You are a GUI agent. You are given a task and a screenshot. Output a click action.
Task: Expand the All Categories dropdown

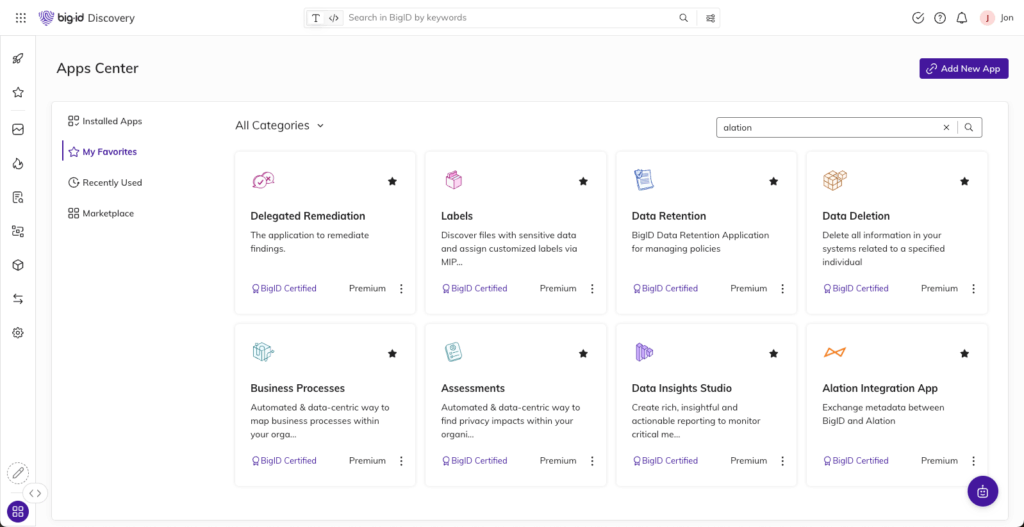coord(280,126)
